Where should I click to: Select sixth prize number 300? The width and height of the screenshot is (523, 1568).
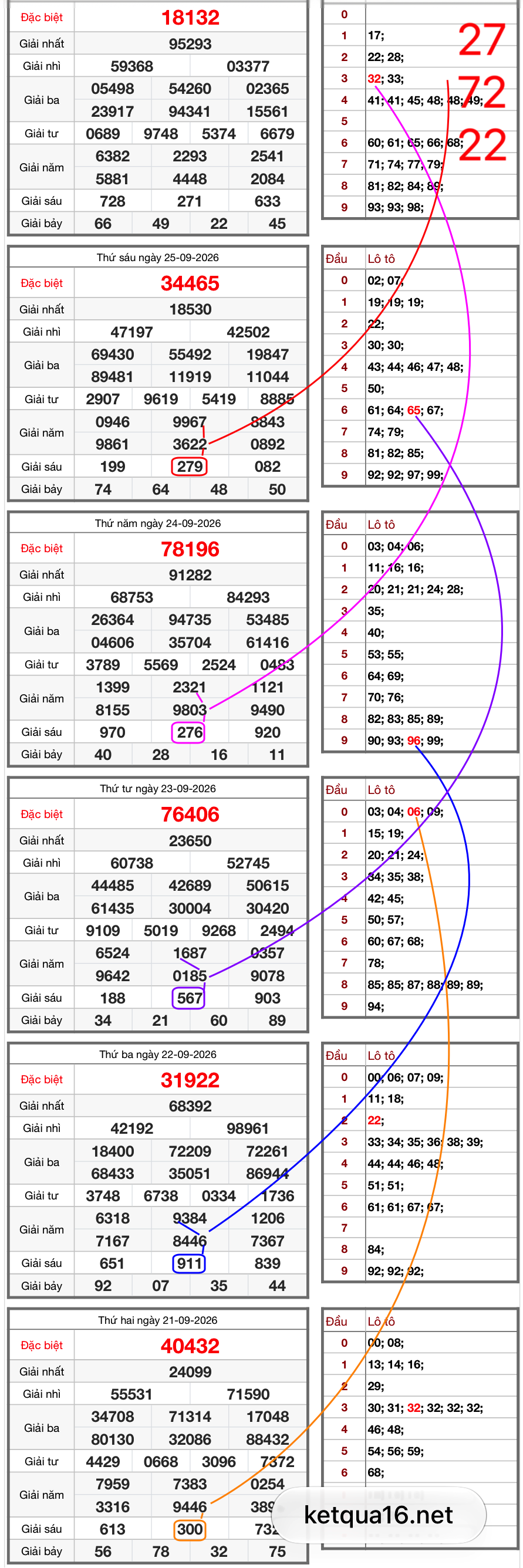pyautogui.click(x=190, y=1529)
